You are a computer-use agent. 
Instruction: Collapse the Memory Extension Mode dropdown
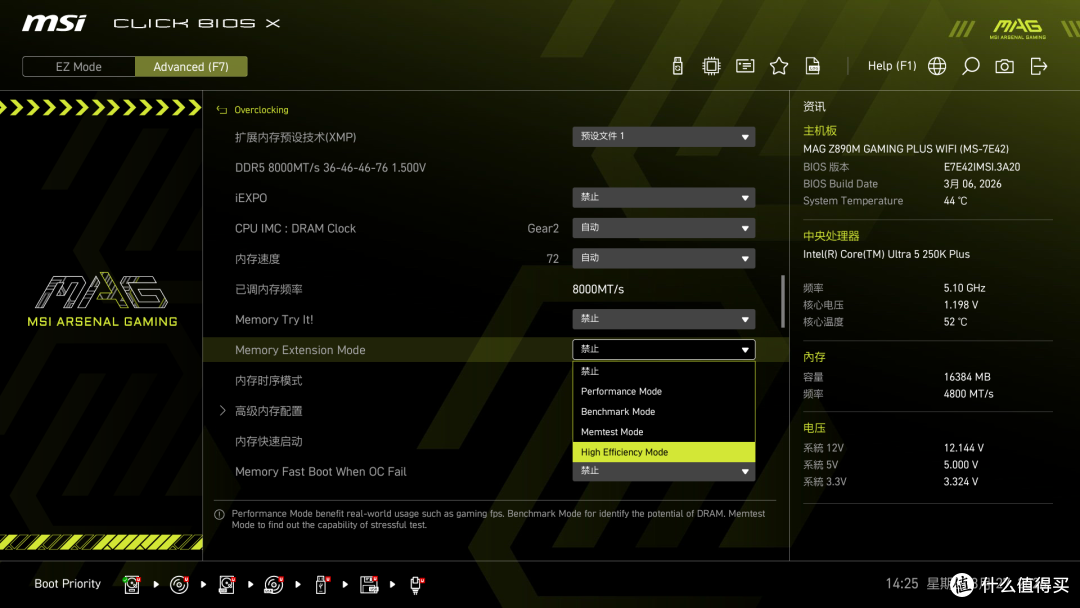pyautogui.click(x=663, y=349)
